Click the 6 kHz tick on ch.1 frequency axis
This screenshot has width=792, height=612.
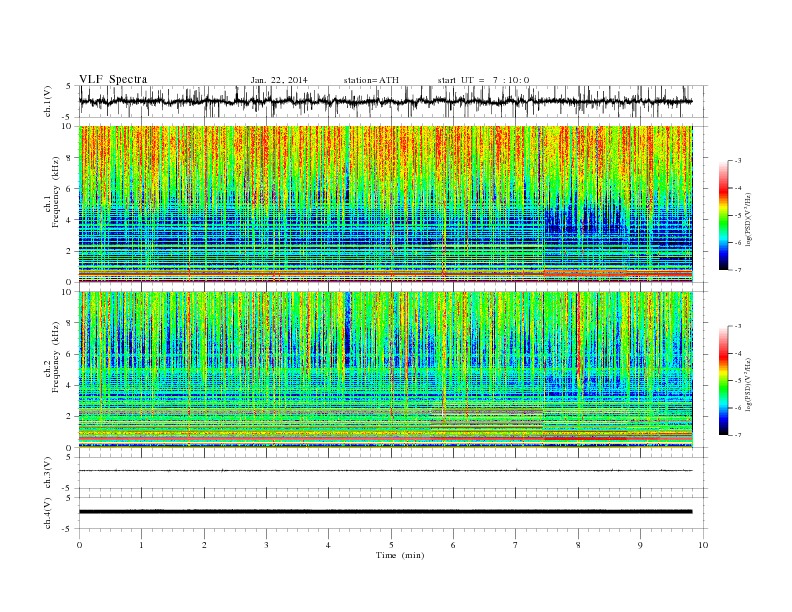[69, 189]
